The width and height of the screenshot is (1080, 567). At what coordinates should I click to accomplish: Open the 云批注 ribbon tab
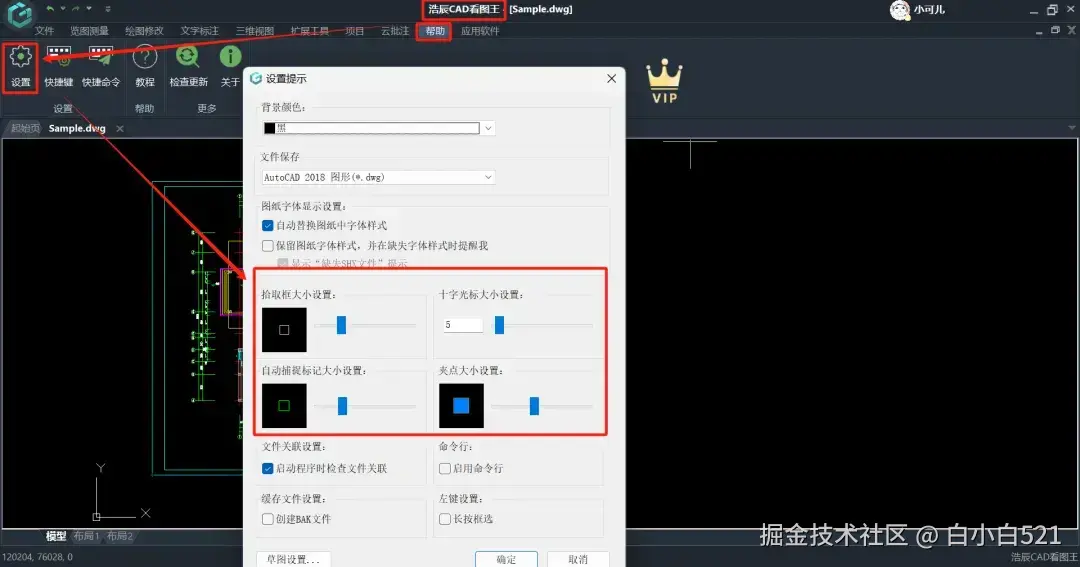point(395,31)
